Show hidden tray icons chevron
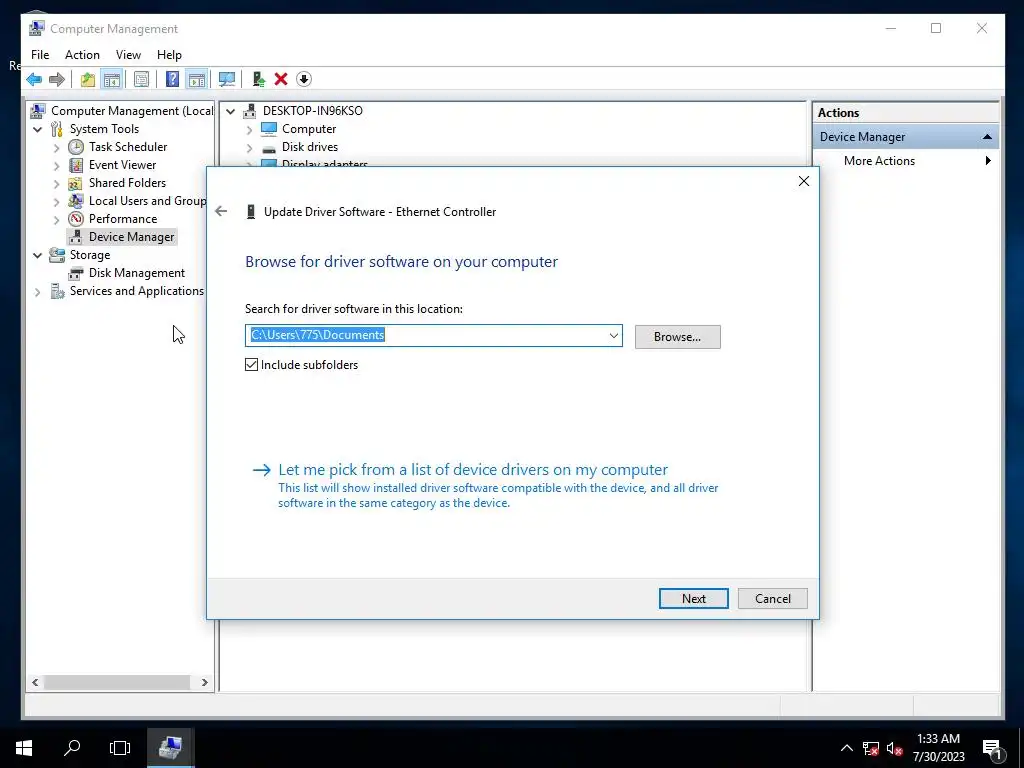1024x768 pixels. pyautogui.click(x=846, y=748)
